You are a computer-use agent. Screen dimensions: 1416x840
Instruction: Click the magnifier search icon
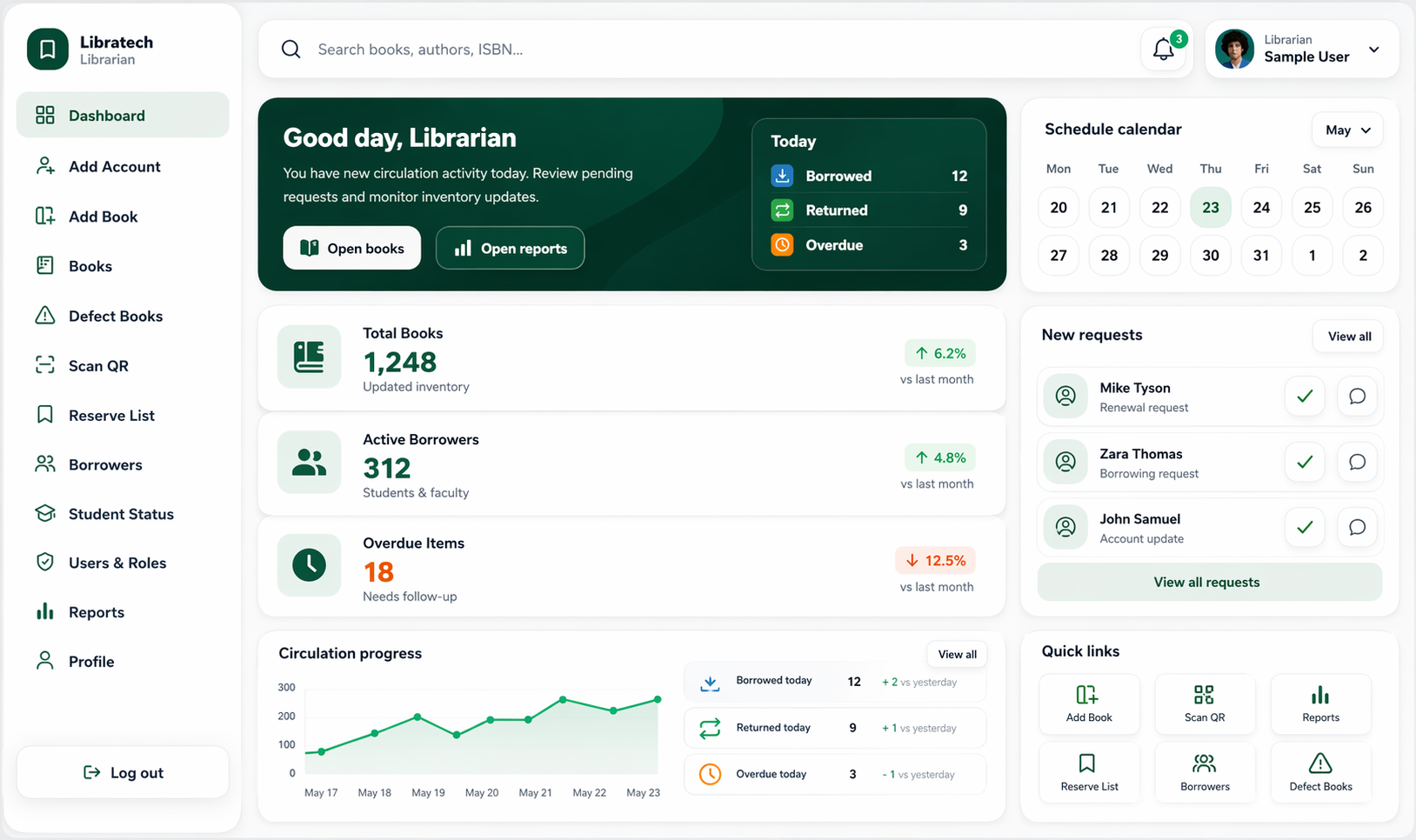pos(291,50)
